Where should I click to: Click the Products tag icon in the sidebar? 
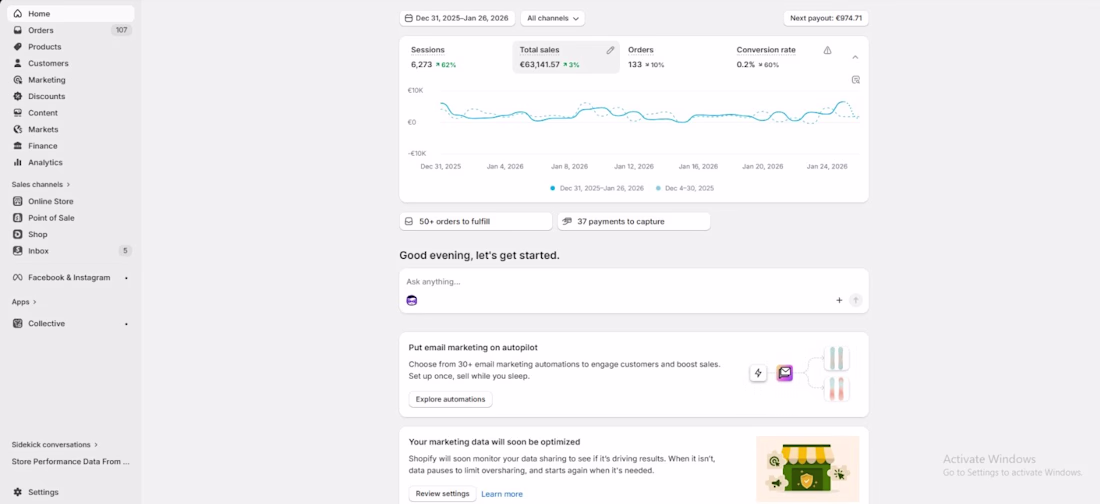[x=18, y=47]
